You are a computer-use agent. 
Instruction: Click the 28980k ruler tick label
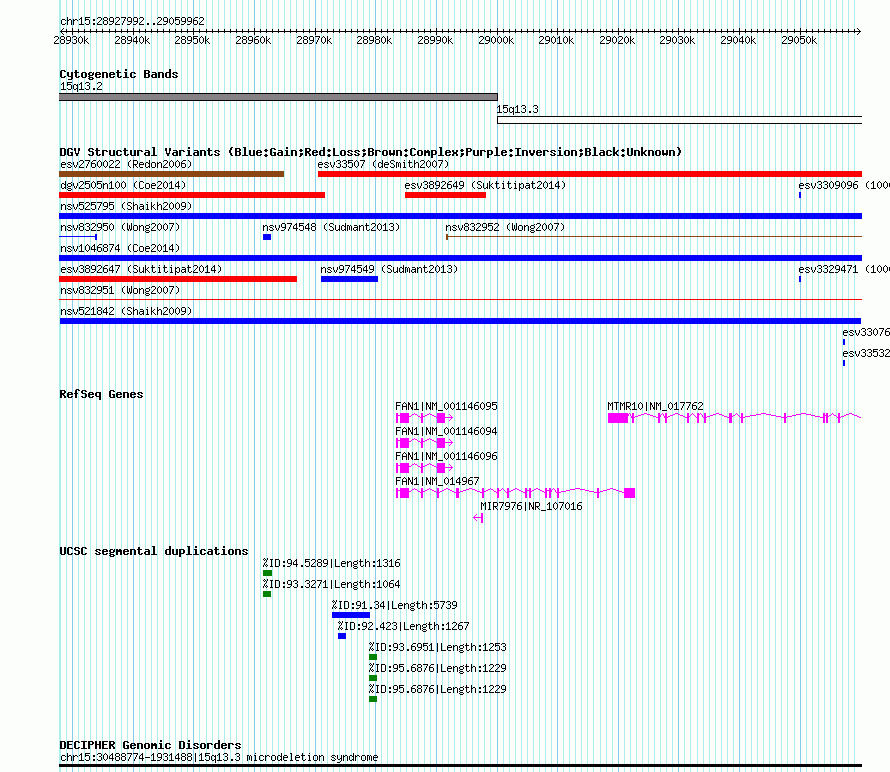(375, 40)
